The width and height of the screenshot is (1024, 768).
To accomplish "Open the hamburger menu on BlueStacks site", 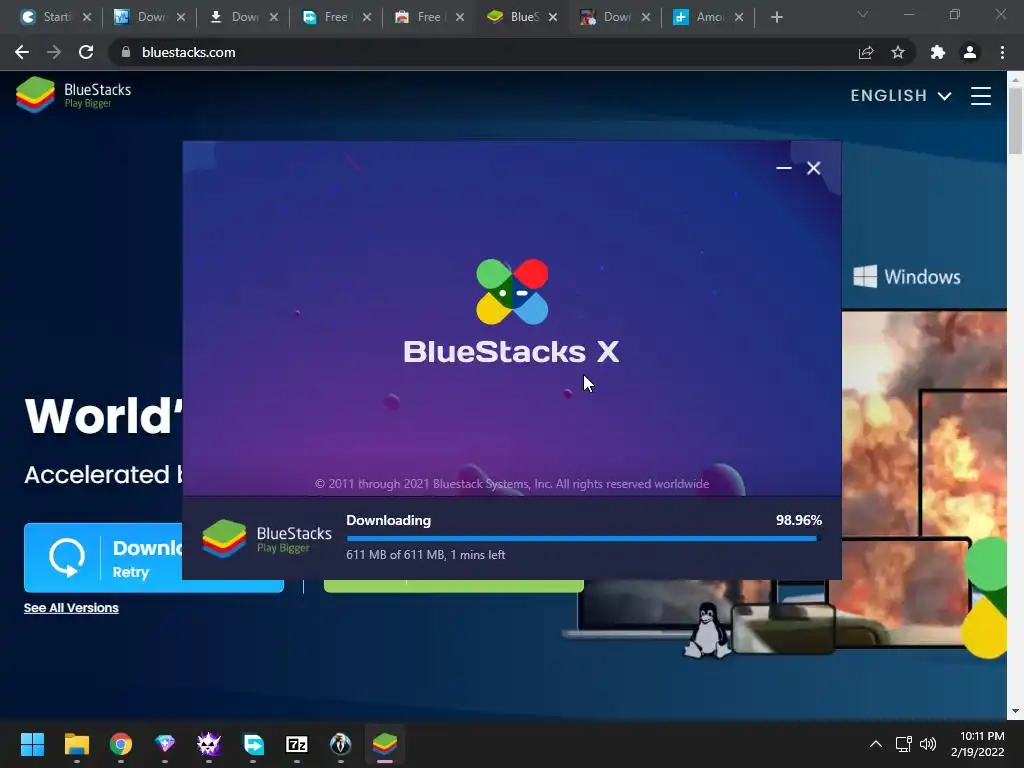I will click(980, 96).
